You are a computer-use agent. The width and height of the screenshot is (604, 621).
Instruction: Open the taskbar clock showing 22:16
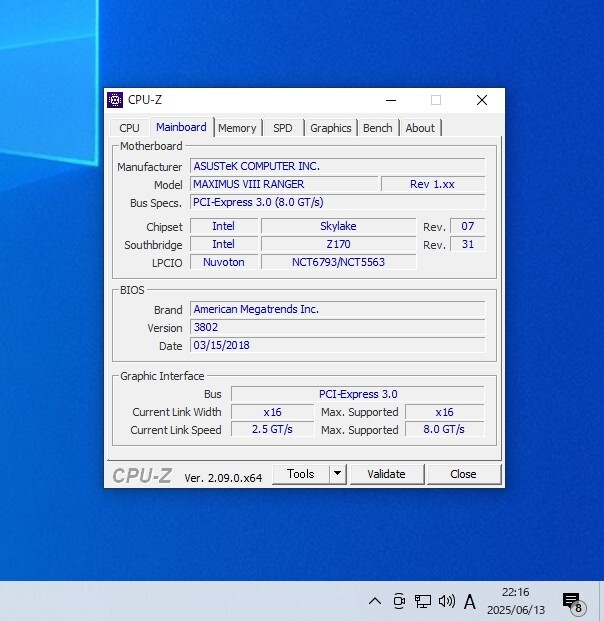coord(516,601)
